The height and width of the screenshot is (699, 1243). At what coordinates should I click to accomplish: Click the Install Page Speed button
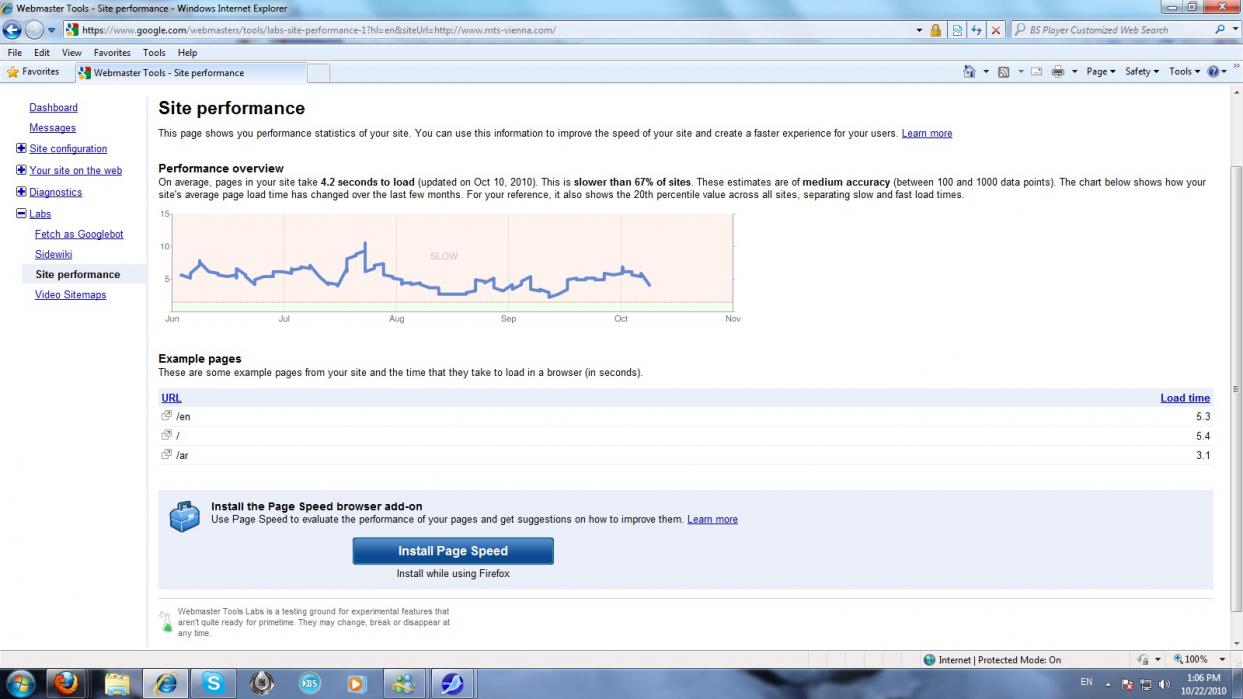pos(453,551)
